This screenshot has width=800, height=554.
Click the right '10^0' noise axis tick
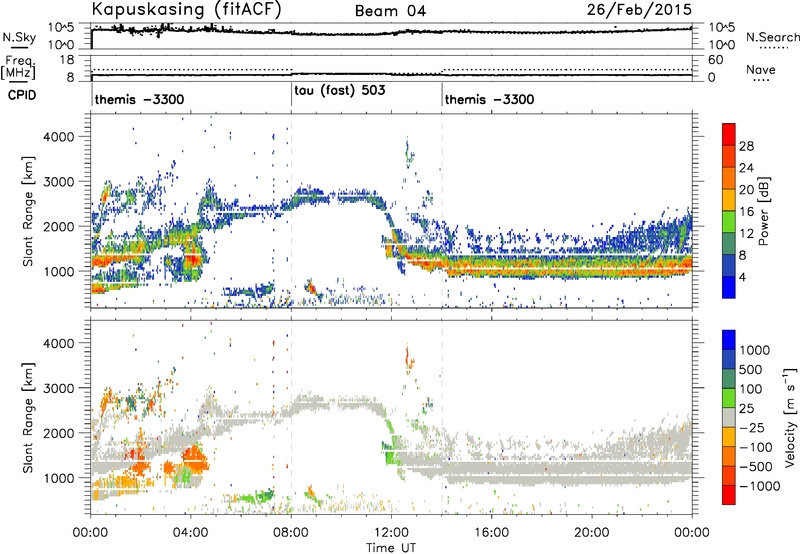(x=721, y=45)
